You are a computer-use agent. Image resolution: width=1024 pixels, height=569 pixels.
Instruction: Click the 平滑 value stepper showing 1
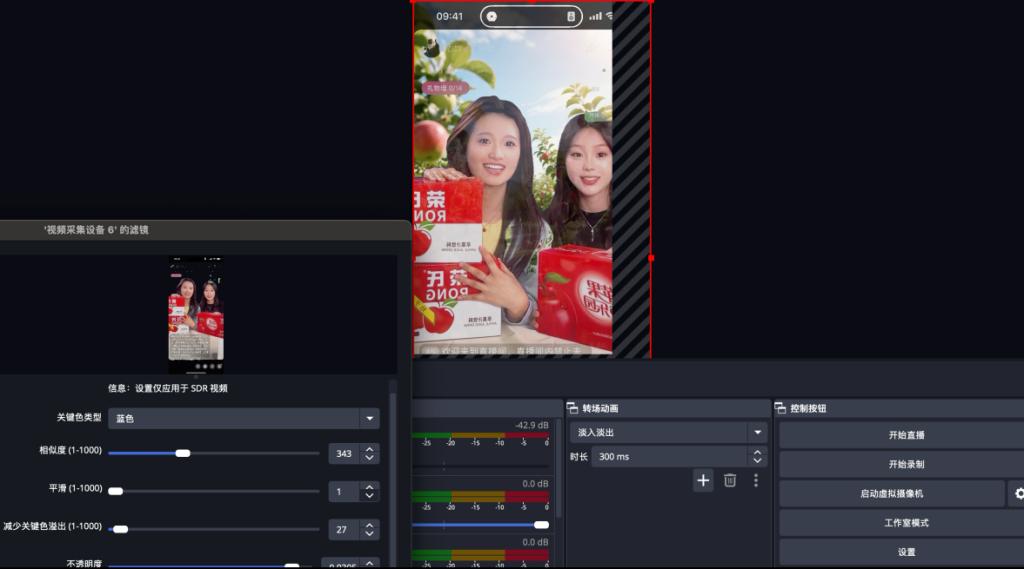pos(370,492)
